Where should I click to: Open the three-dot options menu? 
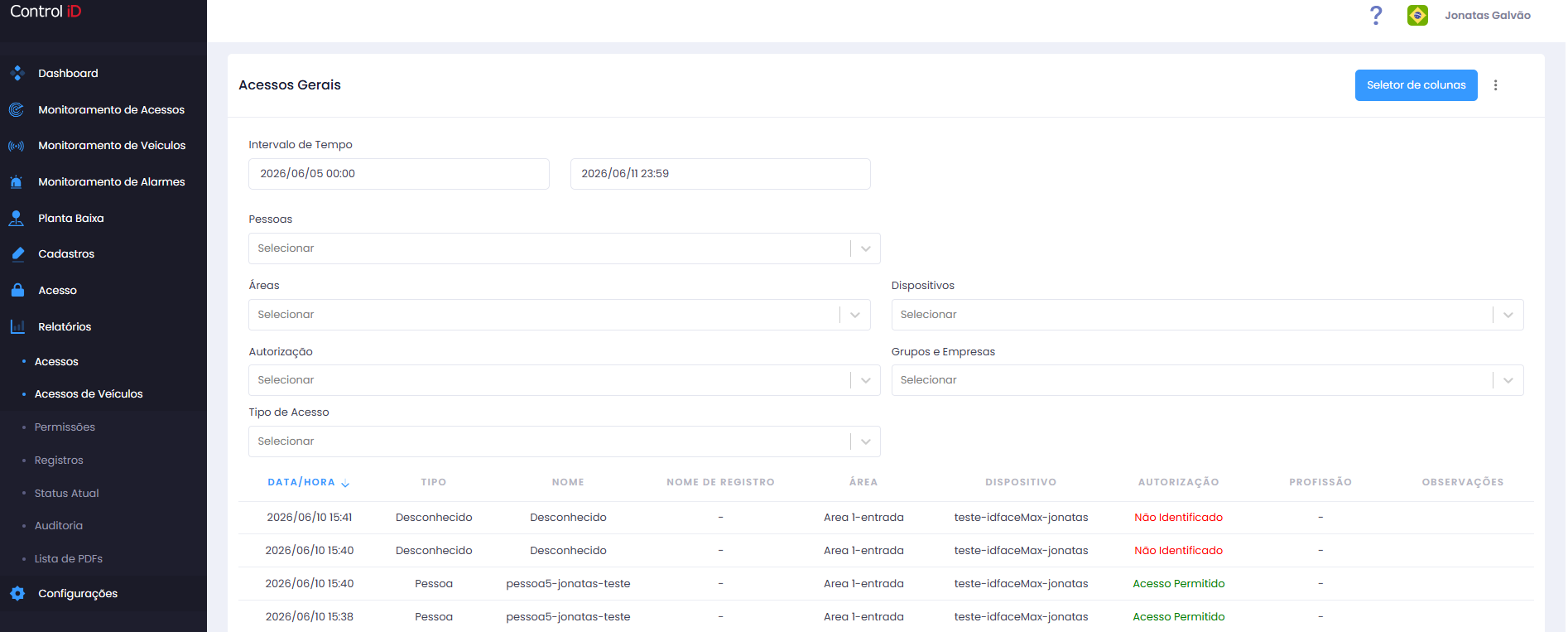(1495, 85)
